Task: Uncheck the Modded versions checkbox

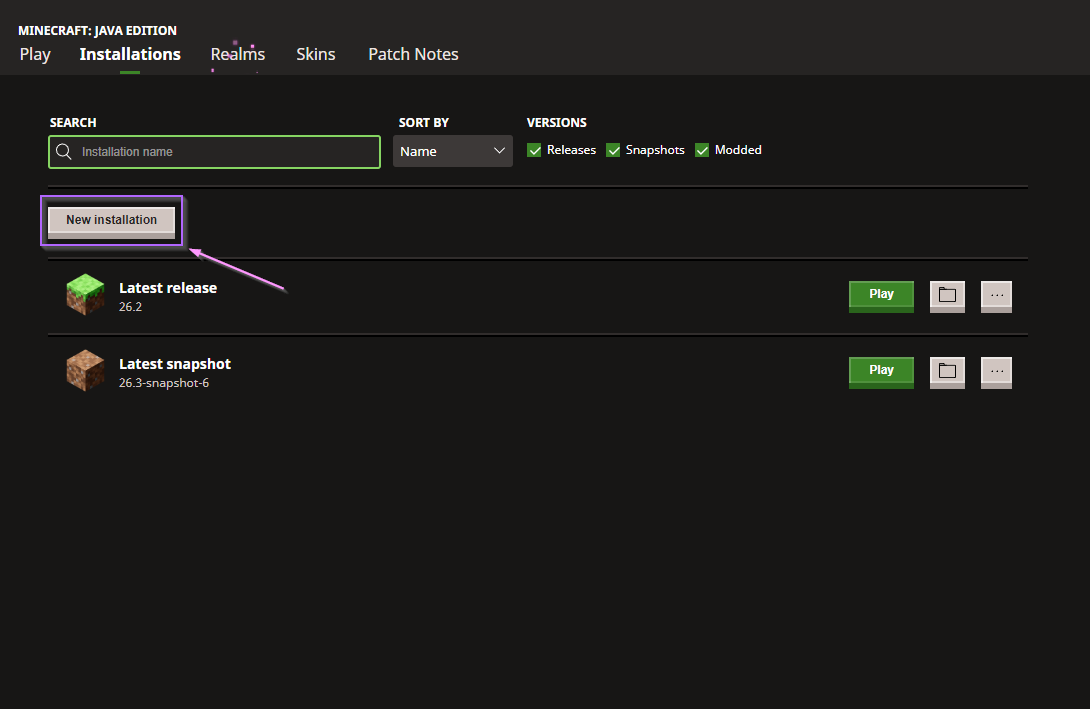Action: [x=702, y=150]
